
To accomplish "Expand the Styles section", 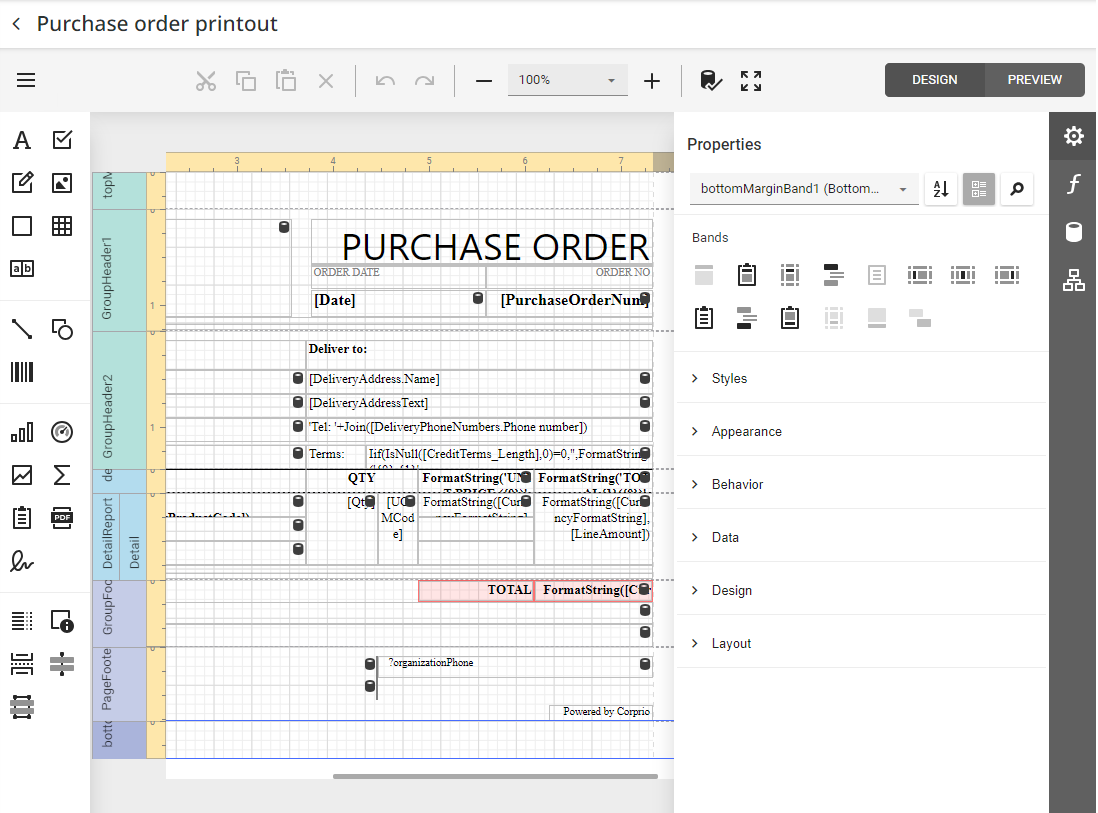I will pos(861,379).
